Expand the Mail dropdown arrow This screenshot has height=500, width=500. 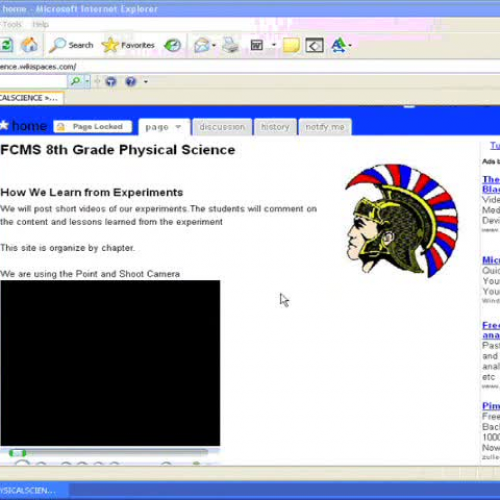[214, 45]
